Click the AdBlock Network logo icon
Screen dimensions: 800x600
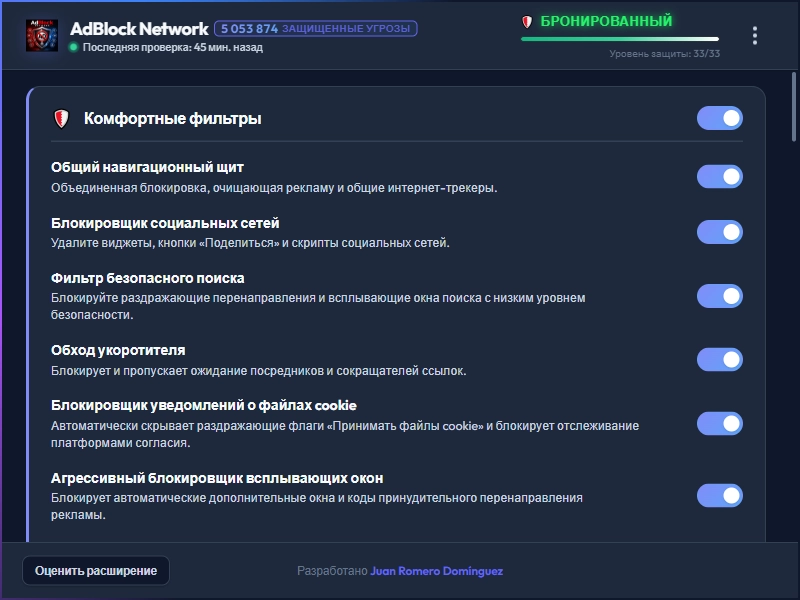point(42,35)
